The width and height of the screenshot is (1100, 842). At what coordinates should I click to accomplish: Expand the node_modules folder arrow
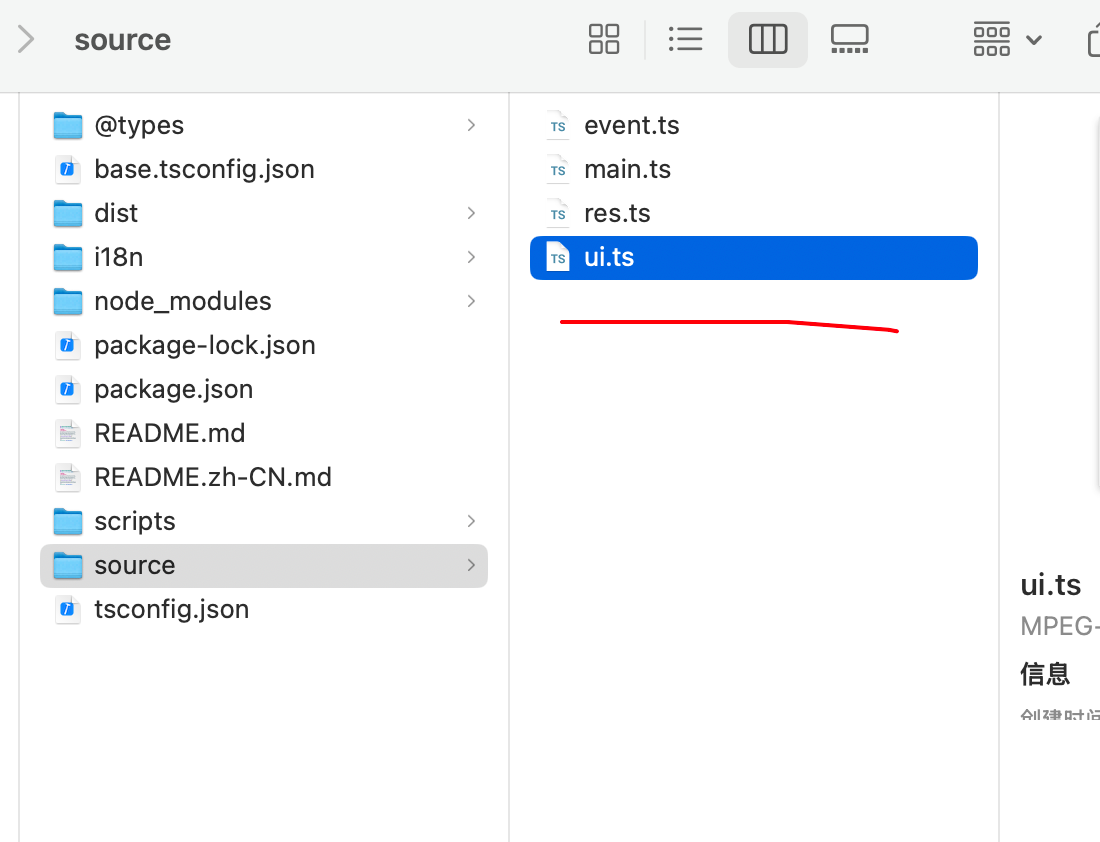tap(471, 301)
